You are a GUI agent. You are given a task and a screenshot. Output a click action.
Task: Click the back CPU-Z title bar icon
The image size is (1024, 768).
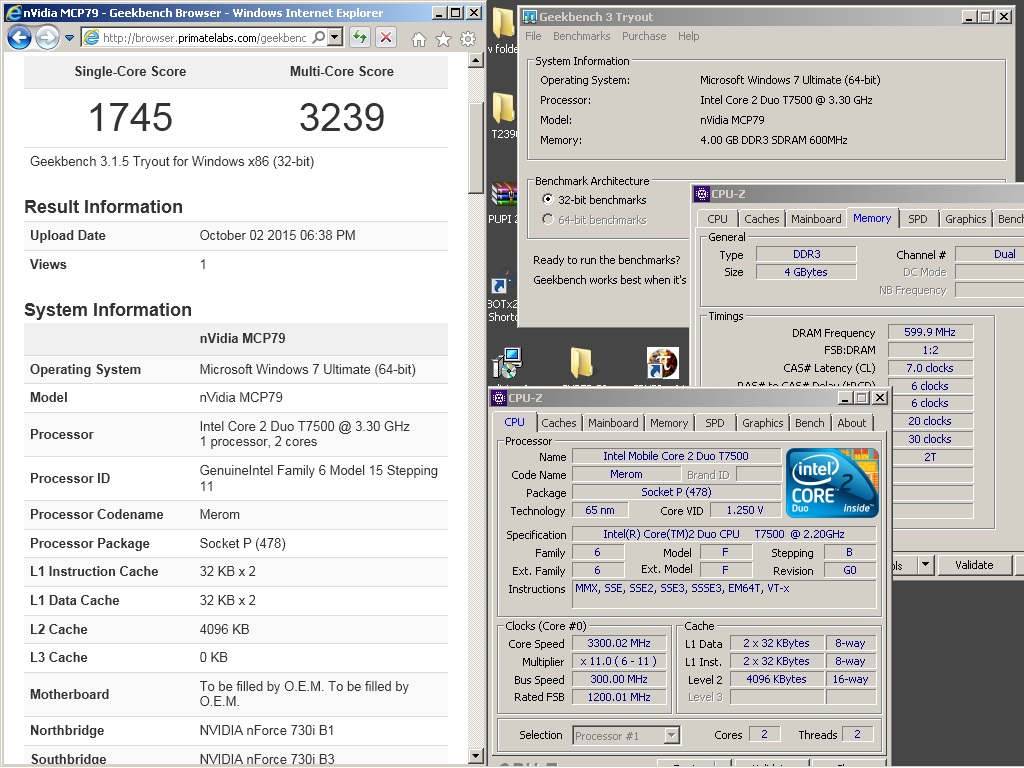click(702, 194)
